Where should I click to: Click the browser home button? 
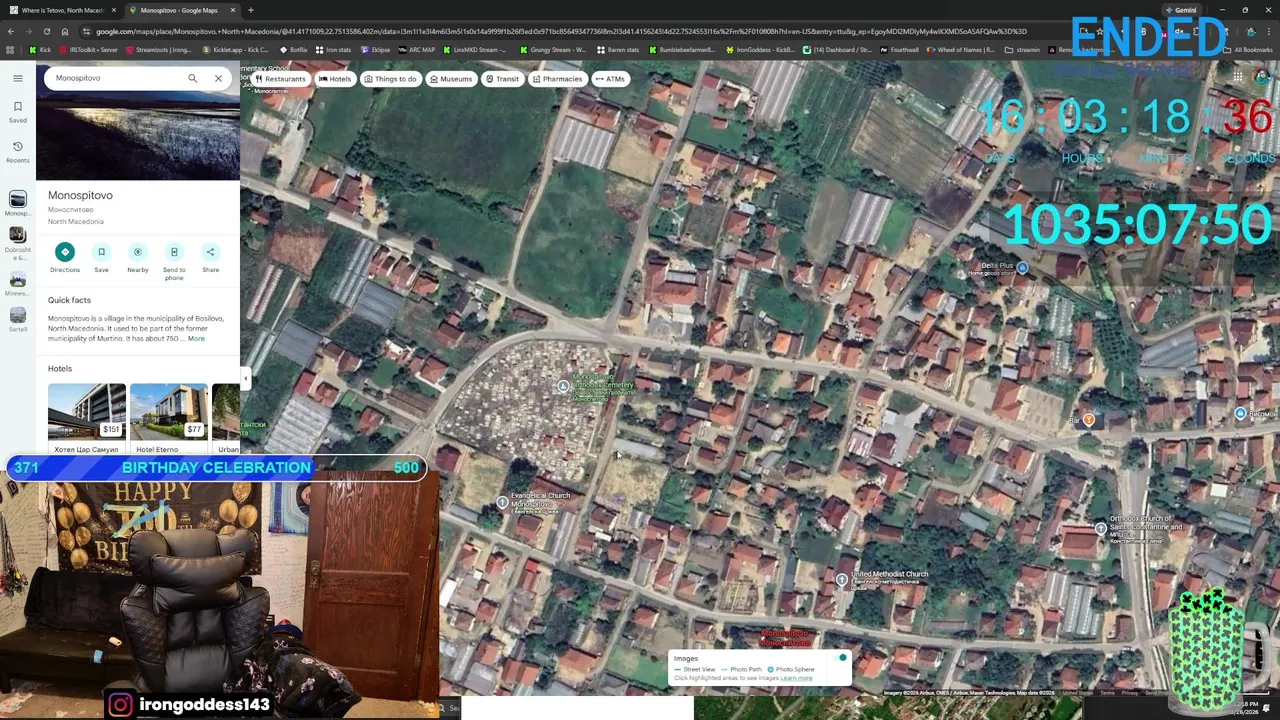click(x=64, y=31)
